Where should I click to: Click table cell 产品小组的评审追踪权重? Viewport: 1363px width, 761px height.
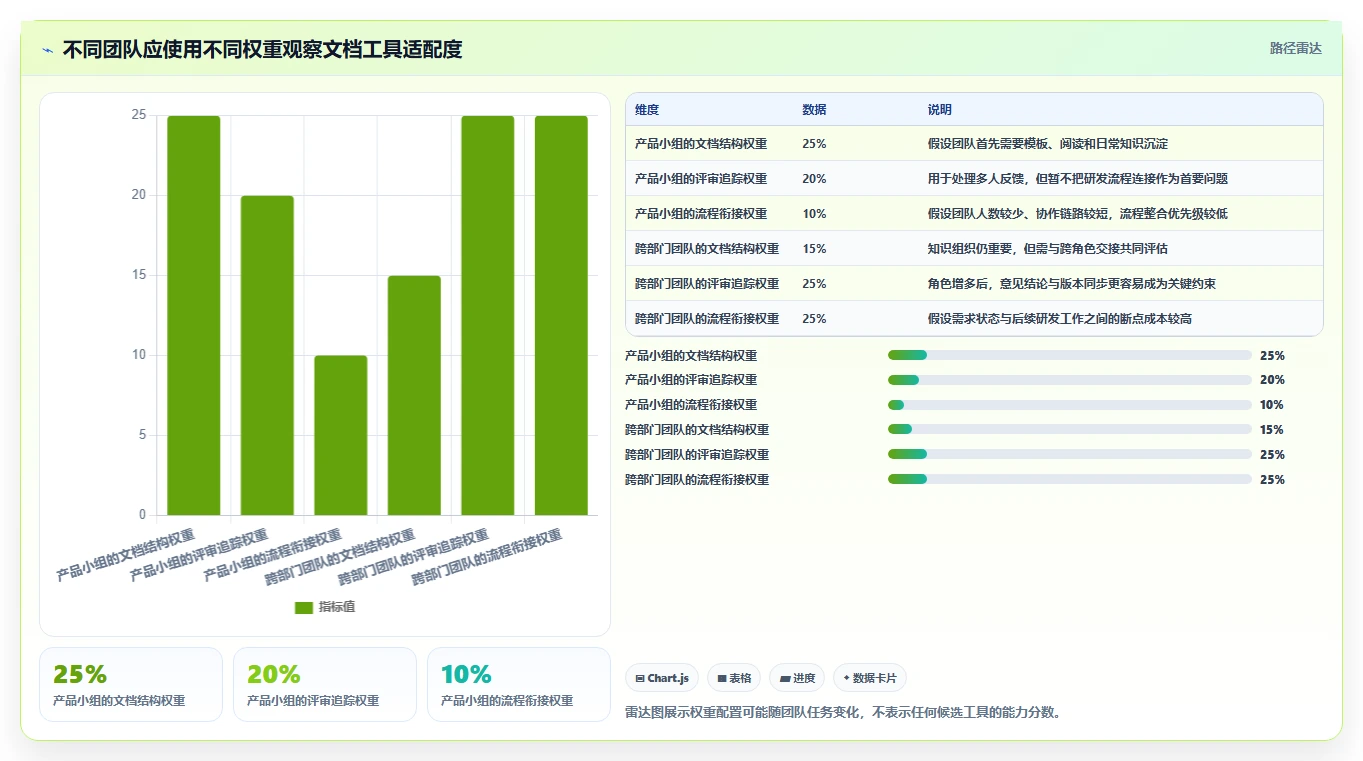[701, 179]
